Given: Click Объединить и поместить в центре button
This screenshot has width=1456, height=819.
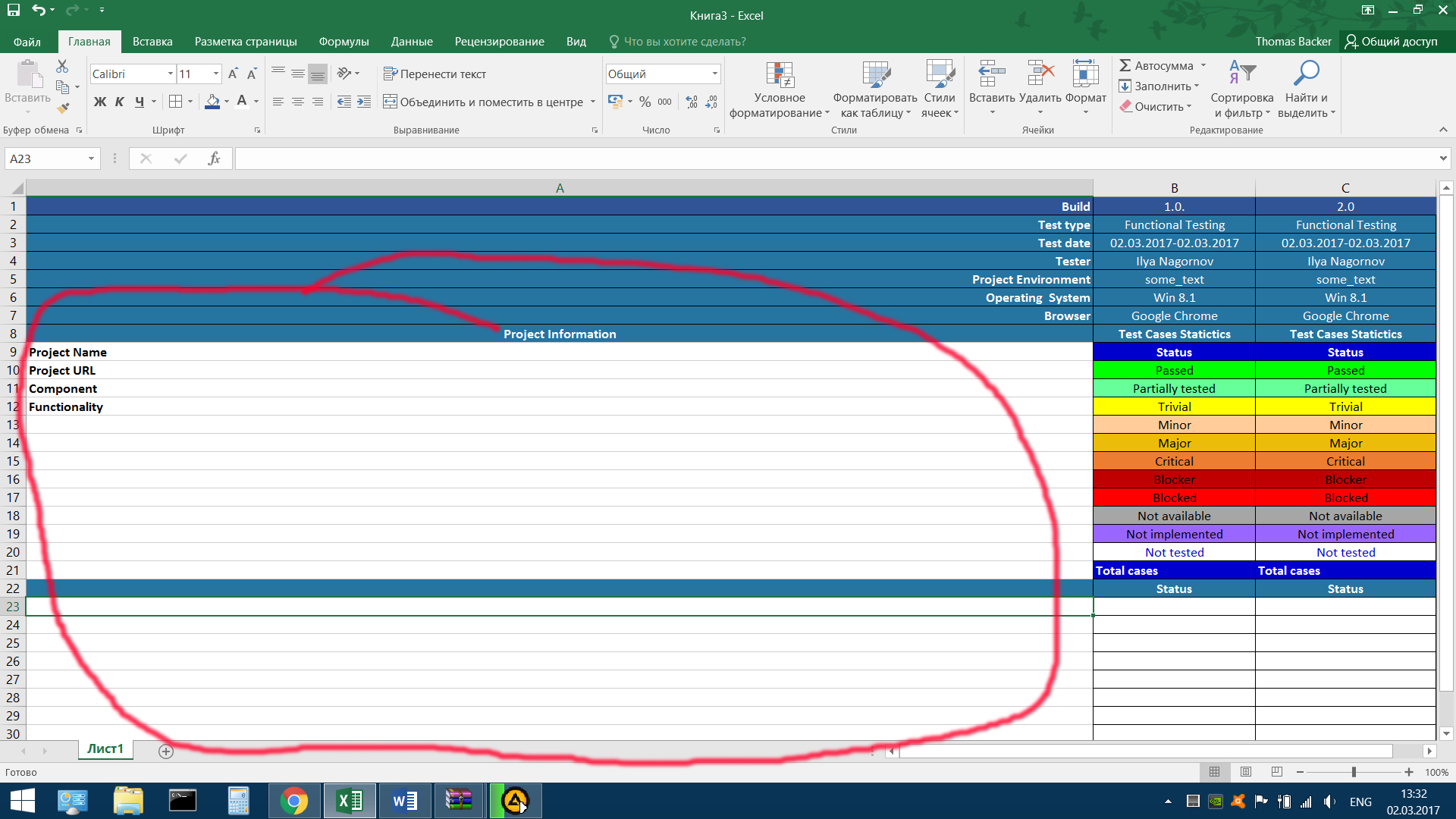Looking at the screenshot, I should click(x=483, y=102).
